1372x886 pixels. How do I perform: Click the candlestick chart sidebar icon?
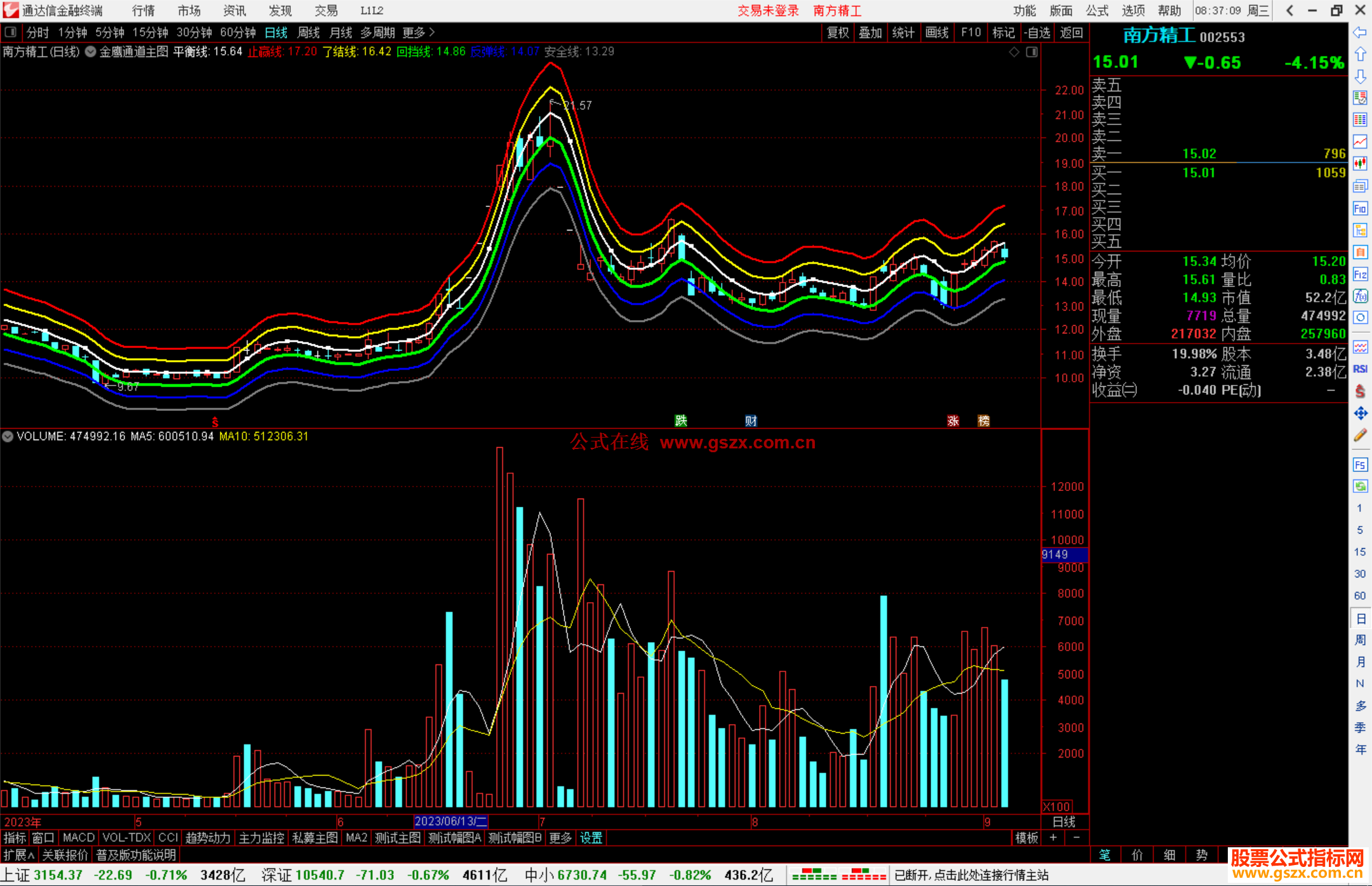pyautogui.click(x=1360, y=164)
